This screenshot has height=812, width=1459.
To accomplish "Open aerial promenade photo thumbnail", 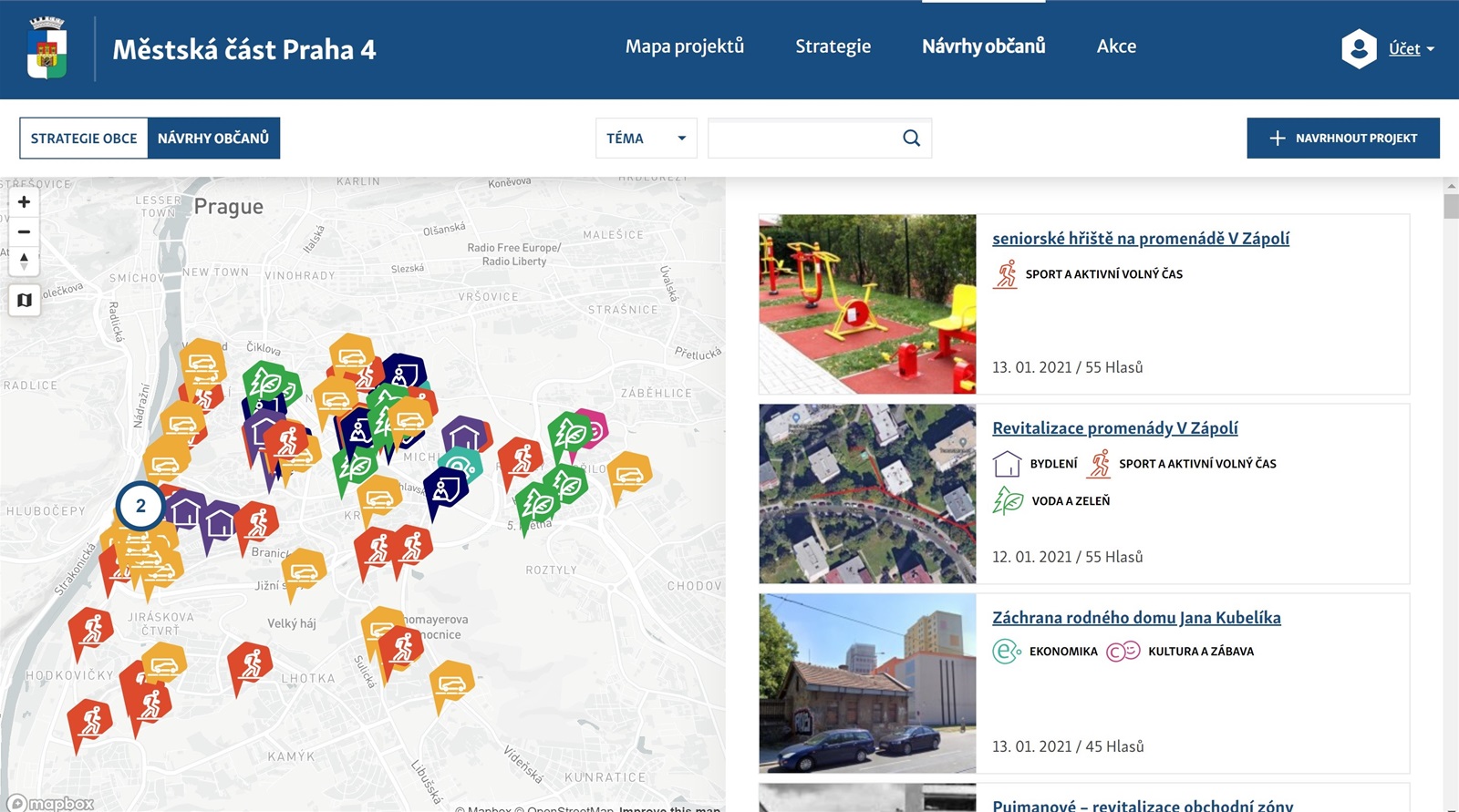I will pos(867,494).
